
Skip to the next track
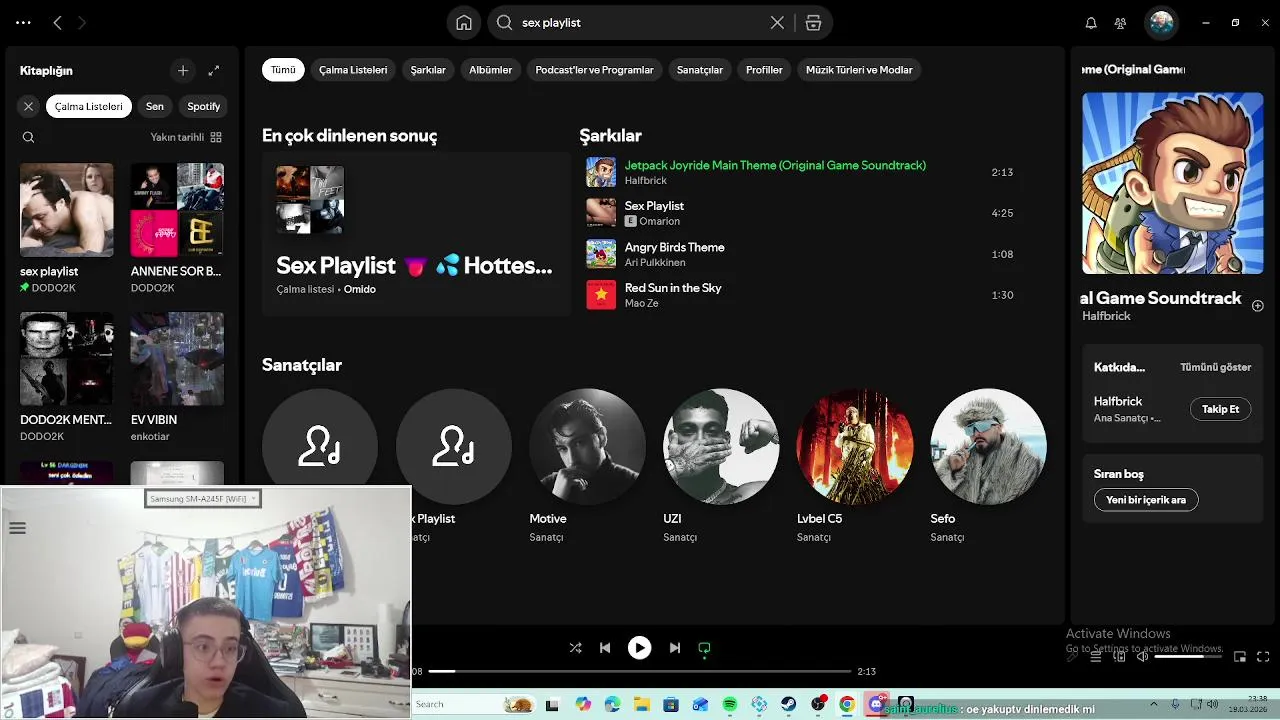point(674,648)
